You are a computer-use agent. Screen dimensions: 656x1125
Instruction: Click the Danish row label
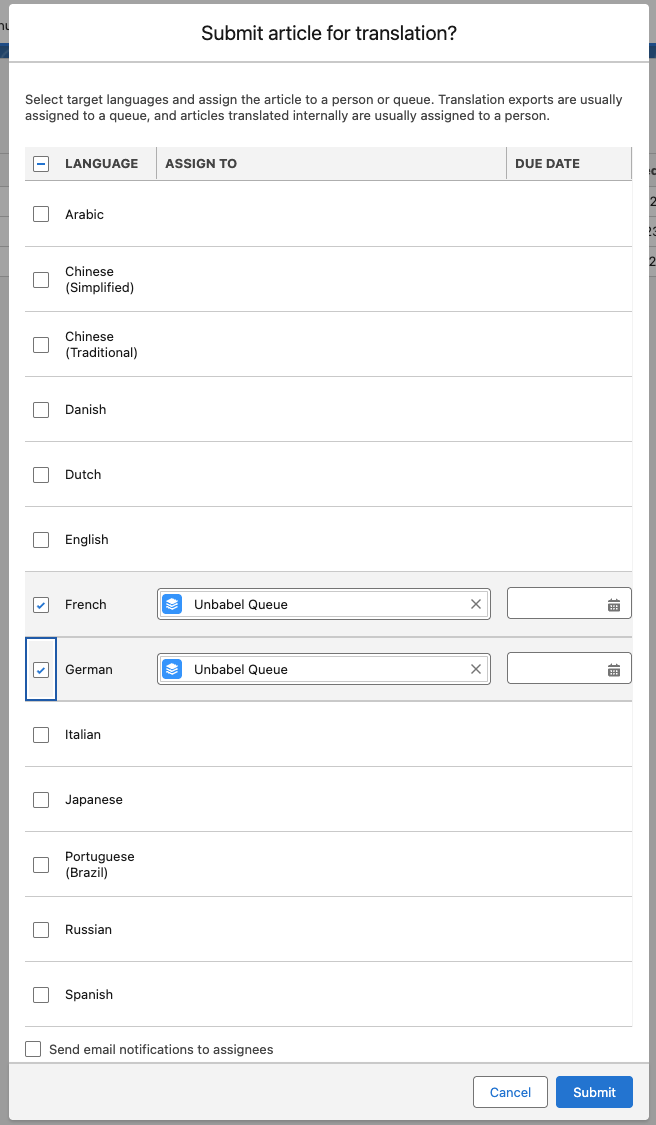point(85,410)
